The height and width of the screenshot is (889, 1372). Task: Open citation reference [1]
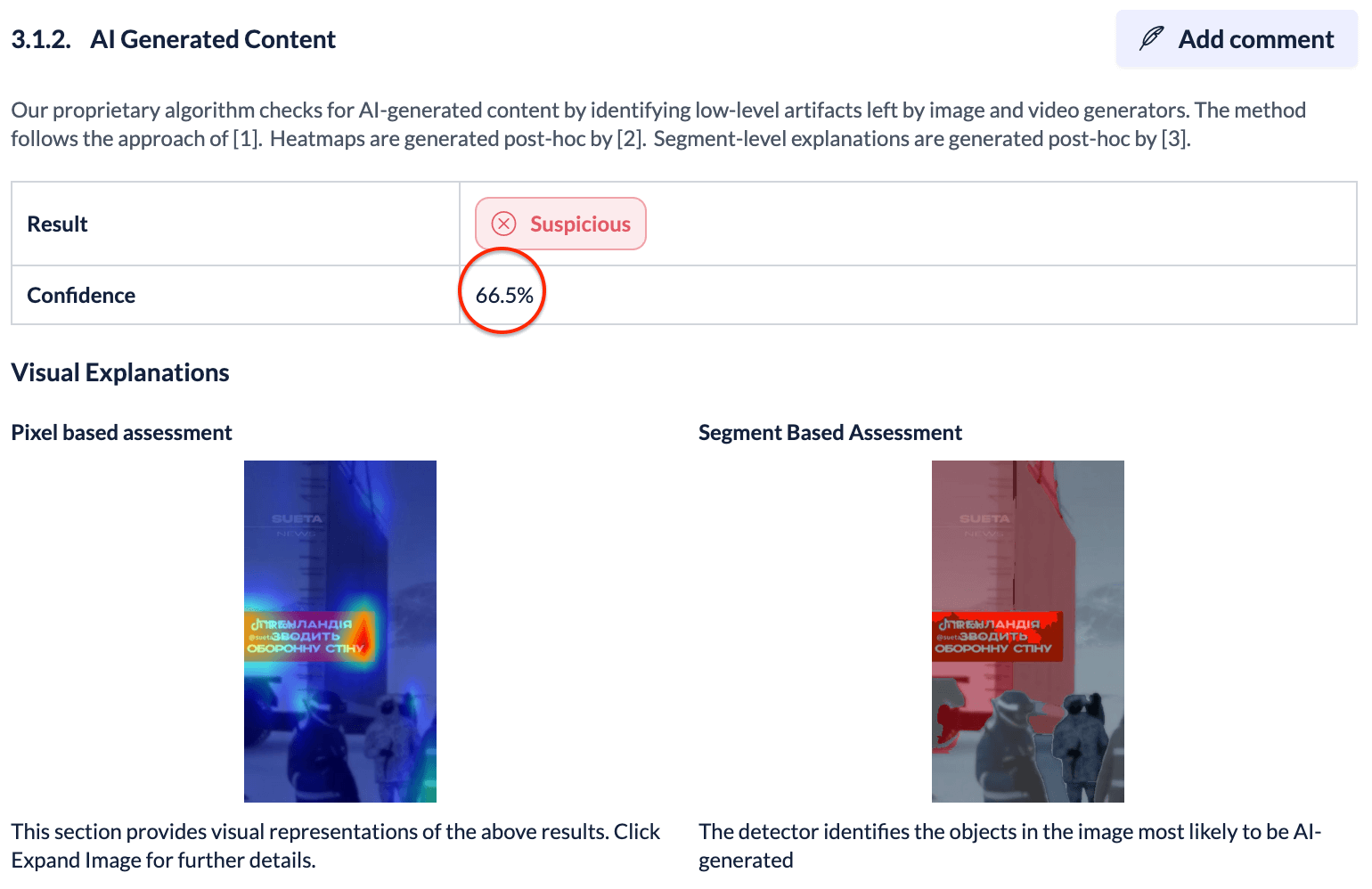click(247, 139)
